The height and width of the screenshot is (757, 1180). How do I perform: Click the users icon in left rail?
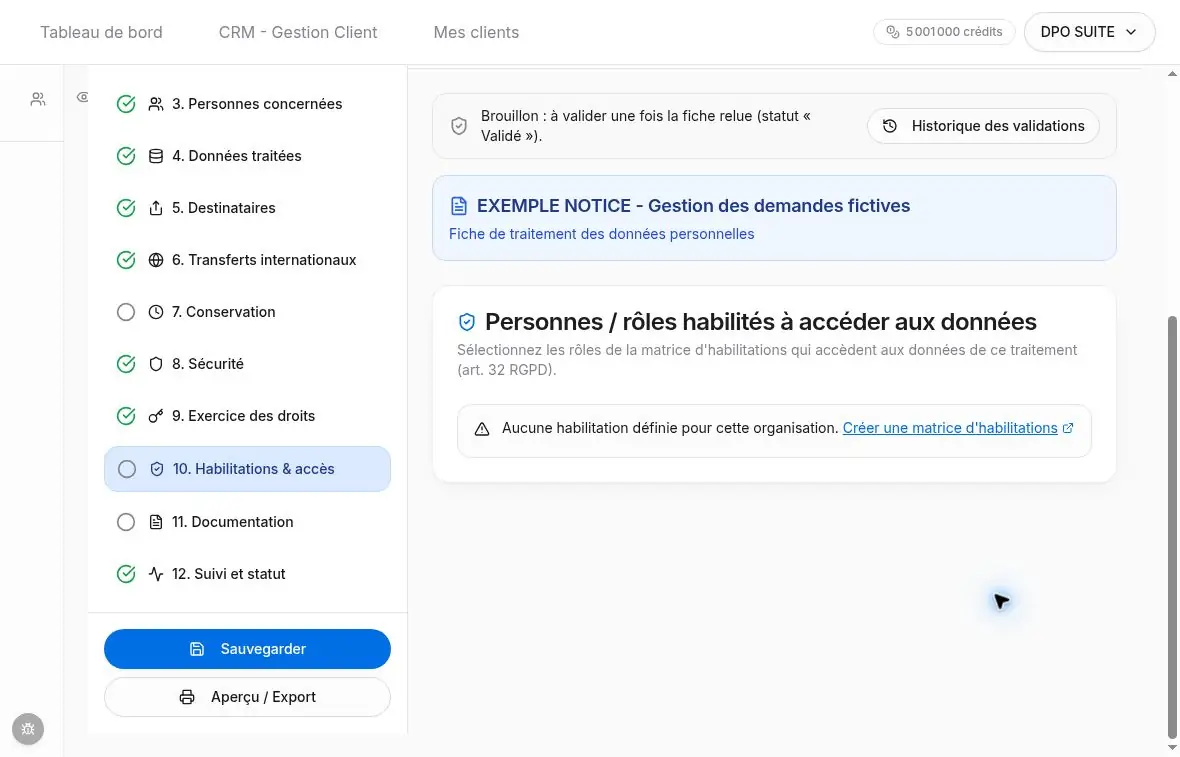tap(38, 99)
